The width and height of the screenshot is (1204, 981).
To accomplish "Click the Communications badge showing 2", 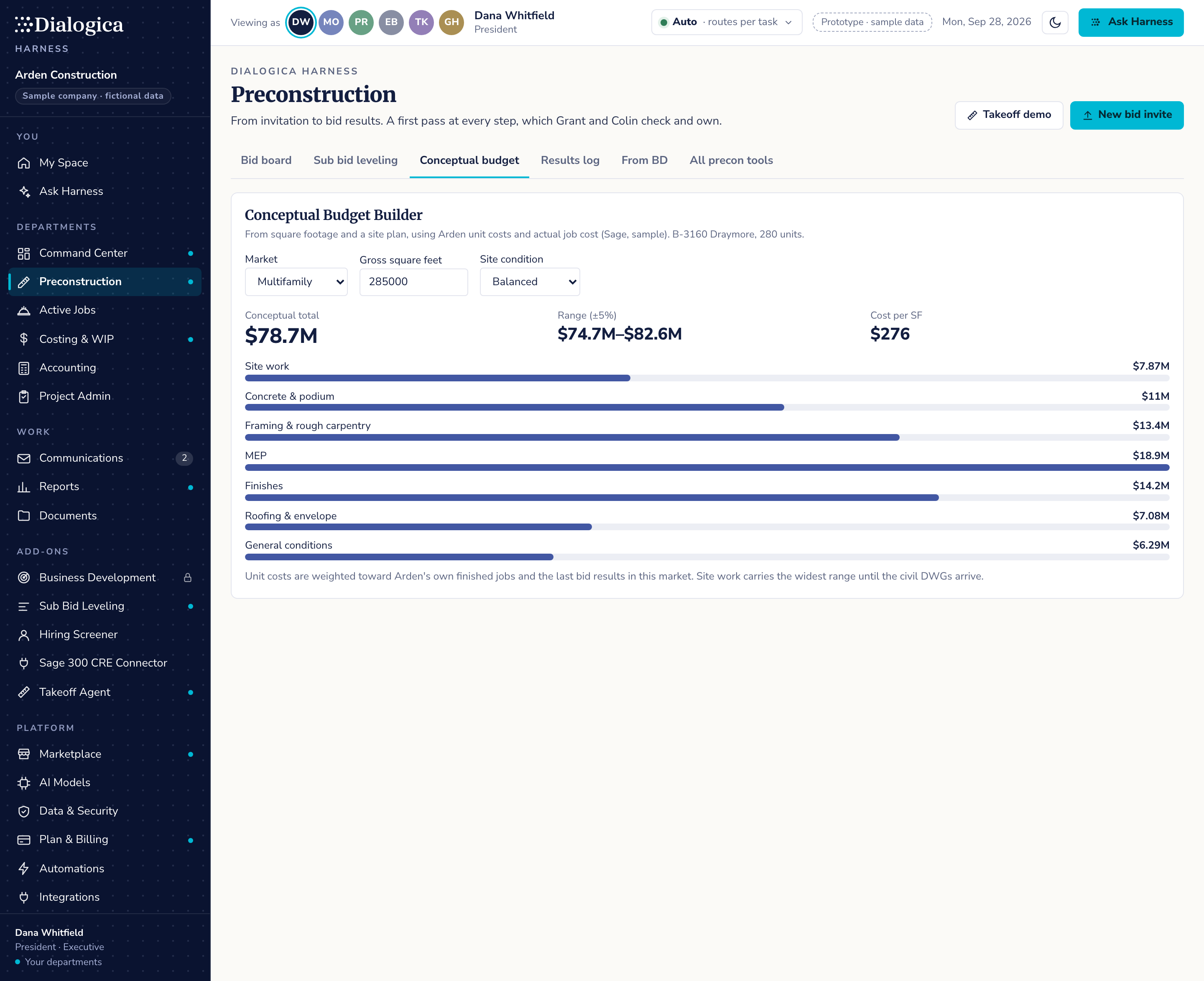I will [x=184, y=458].
